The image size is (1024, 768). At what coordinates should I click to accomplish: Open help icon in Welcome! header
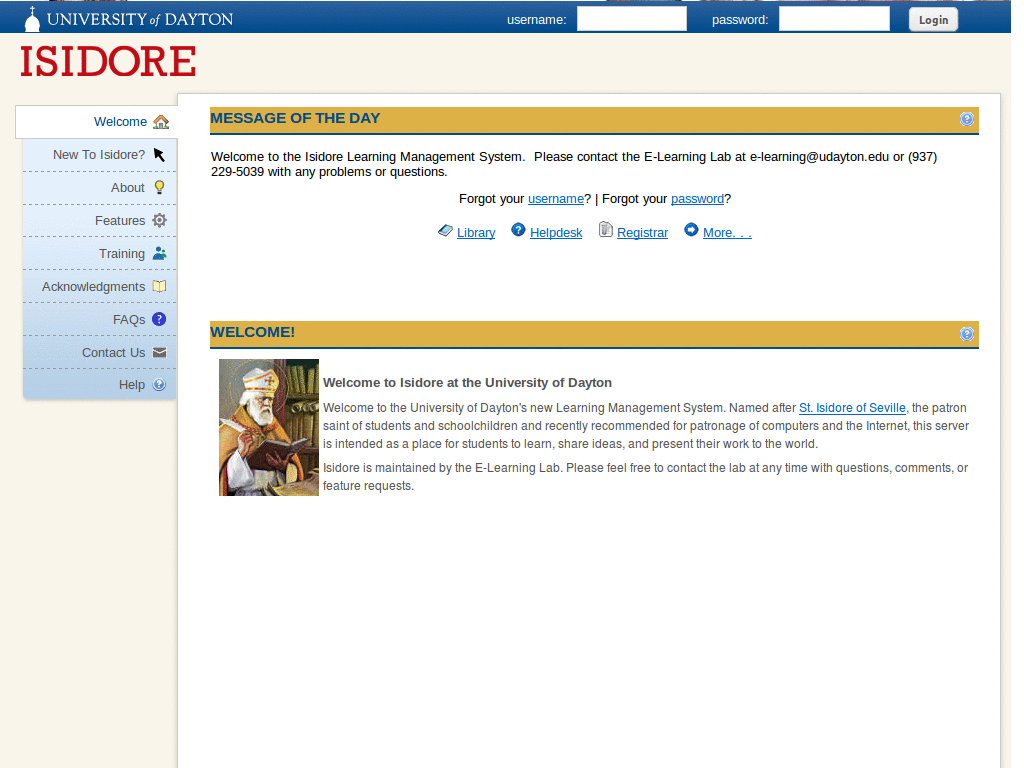967,334
